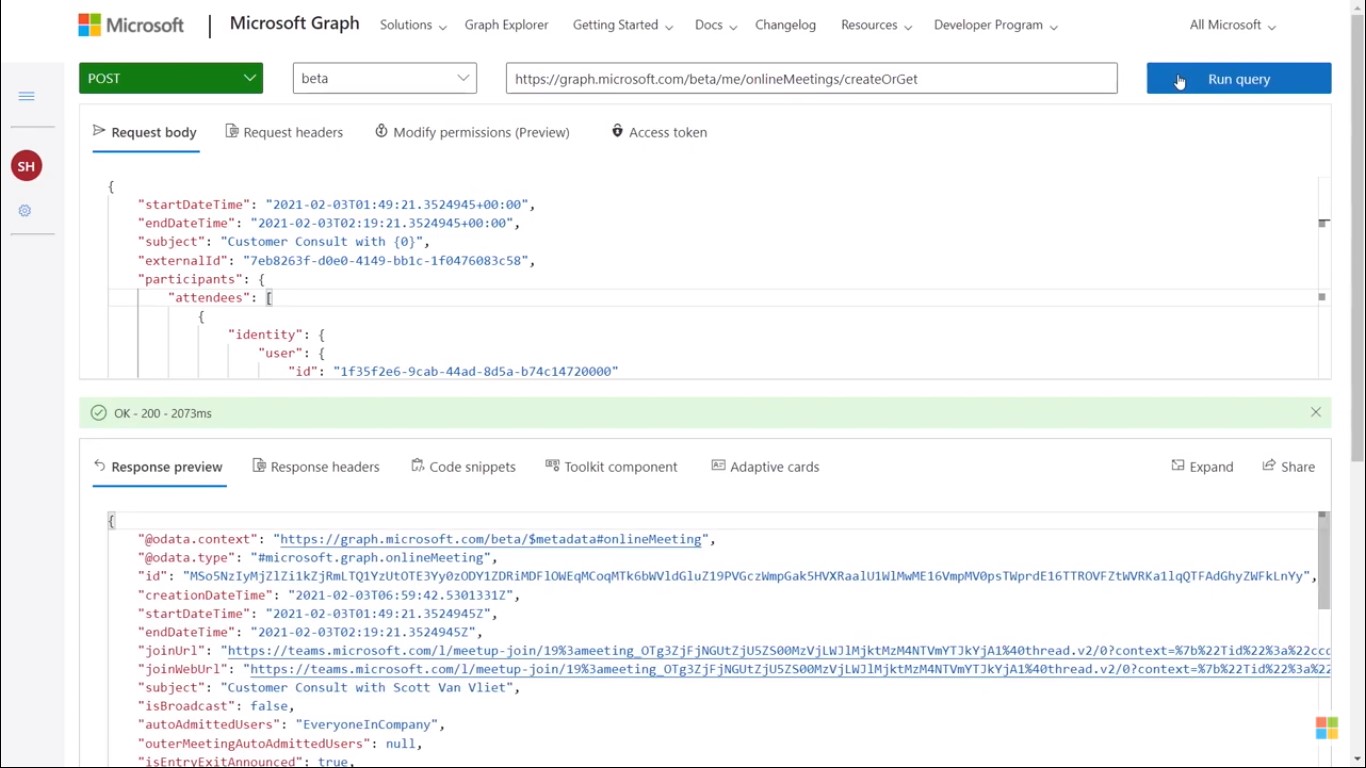Click the Access token lock icon
Image resolution: width=1366 pixels, height=768 pixels.
pos(617,131)
